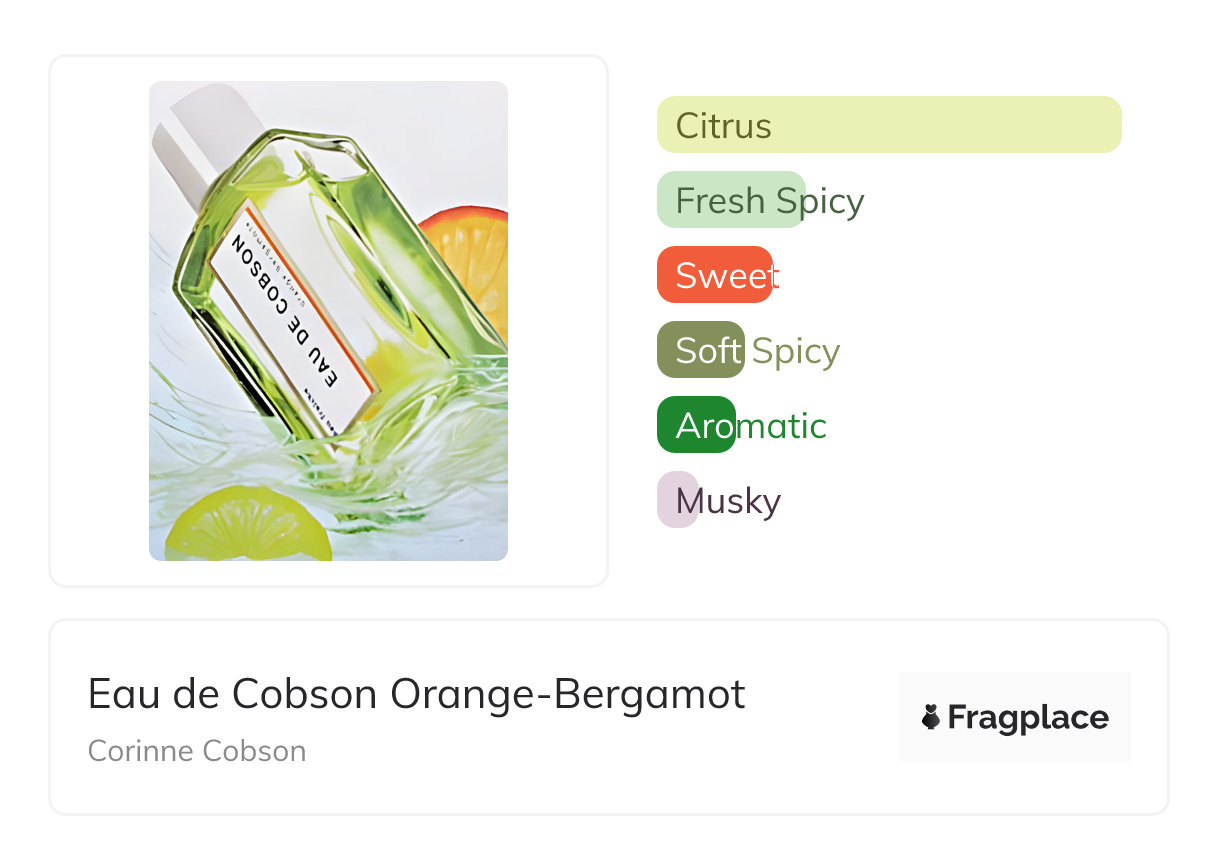
Task: Click the Aromatic accord bar
Action: [x=696, y=425]
